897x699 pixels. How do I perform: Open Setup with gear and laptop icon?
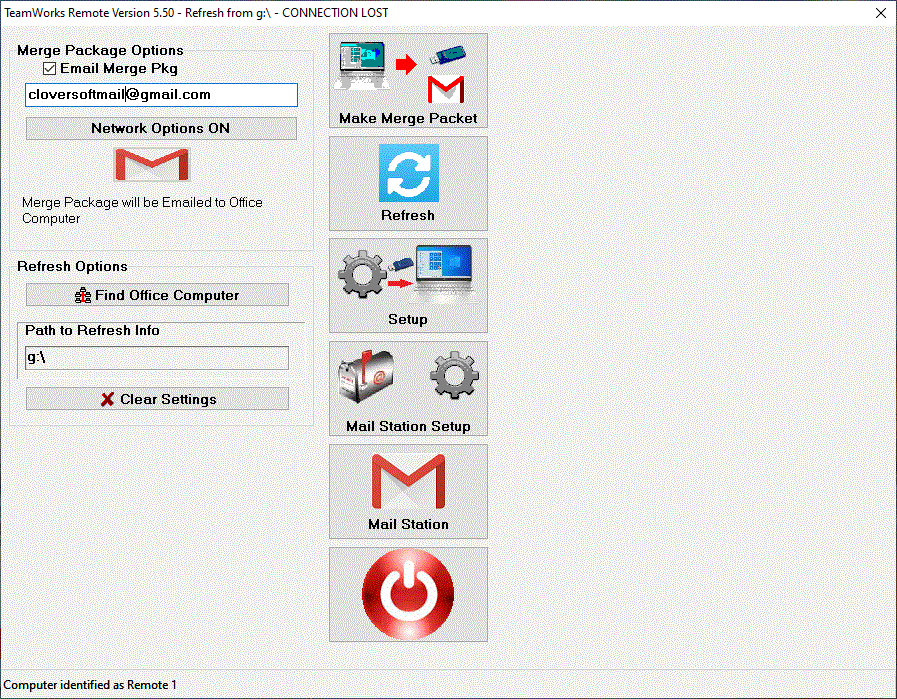[408, 286]
